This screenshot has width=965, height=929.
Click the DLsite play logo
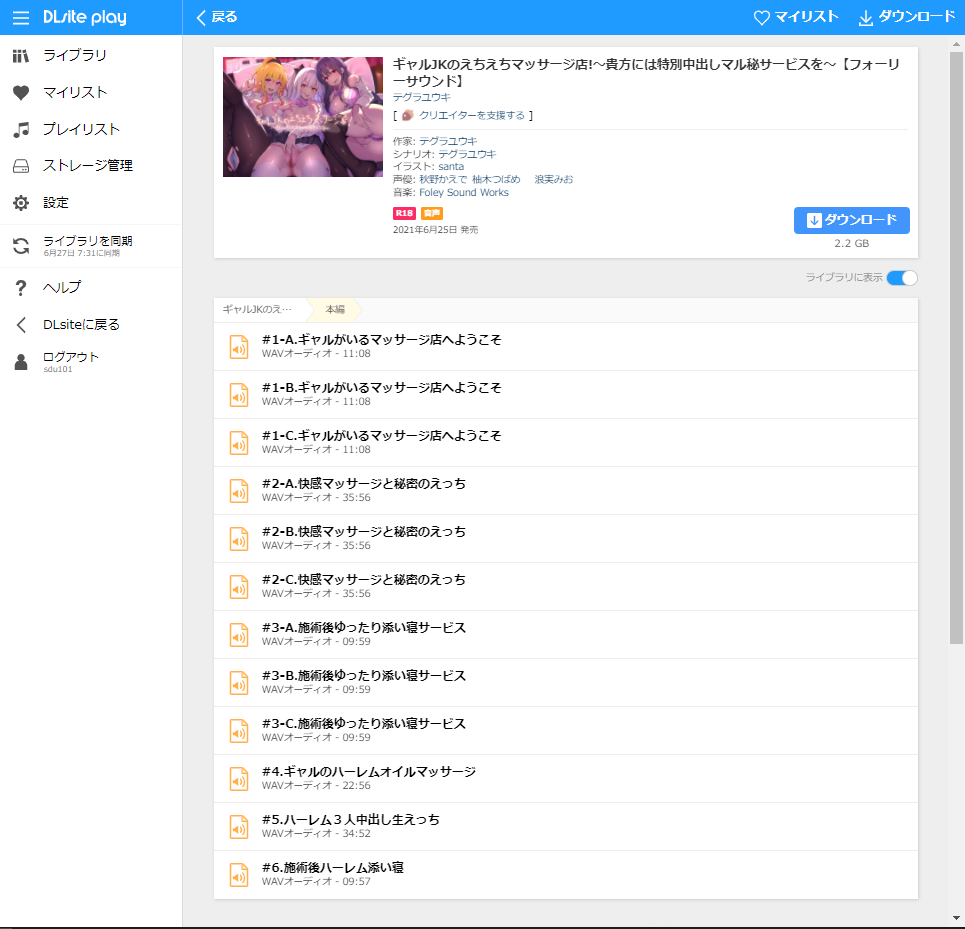point(85,17)
